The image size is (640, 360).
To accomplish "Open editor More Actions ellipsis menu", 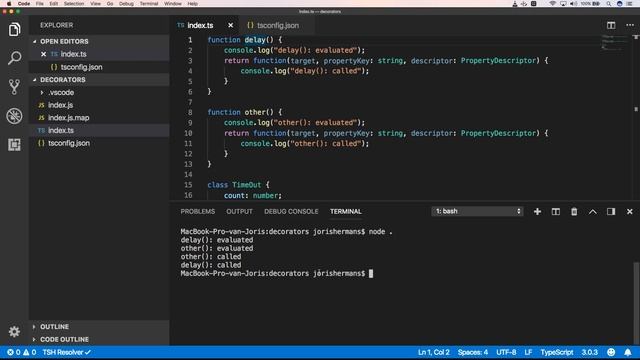I will coord(630,25).
